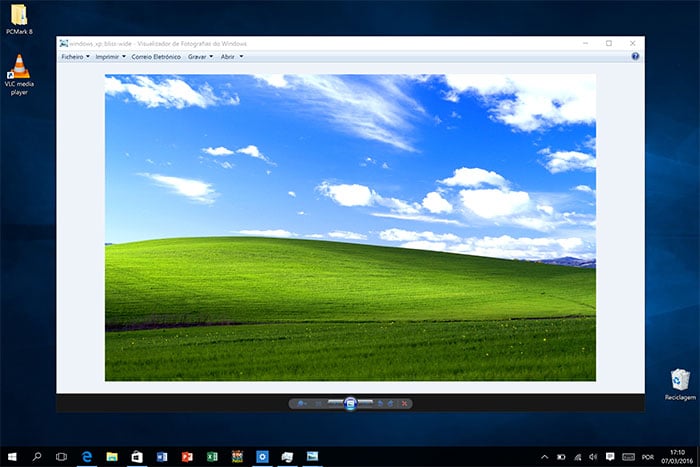Click the Ficheiro dropdown arrow
Image resolution: width=700 pixels, height=467 pixels.
(x=88, y=56)
